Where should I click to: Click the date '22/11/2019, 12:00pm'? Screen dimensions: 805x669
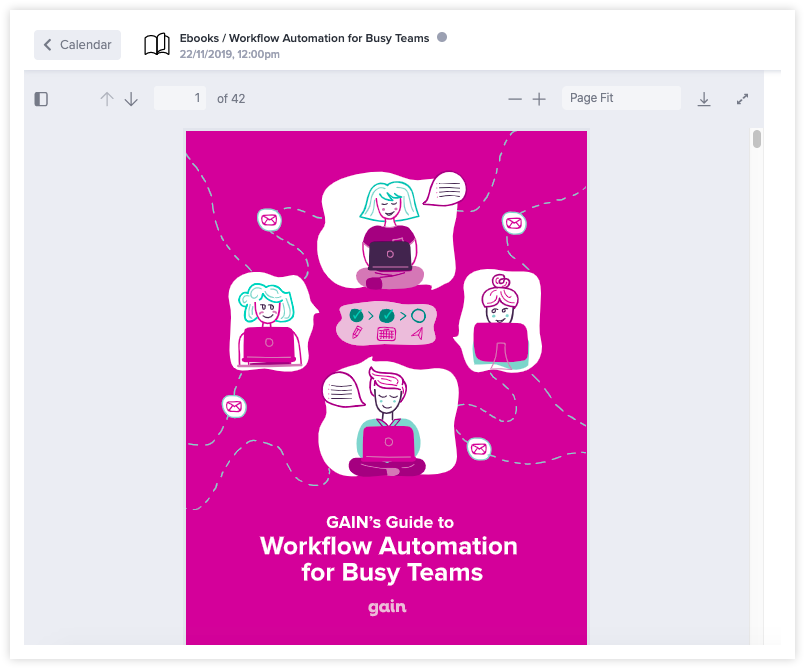point(229,54)
